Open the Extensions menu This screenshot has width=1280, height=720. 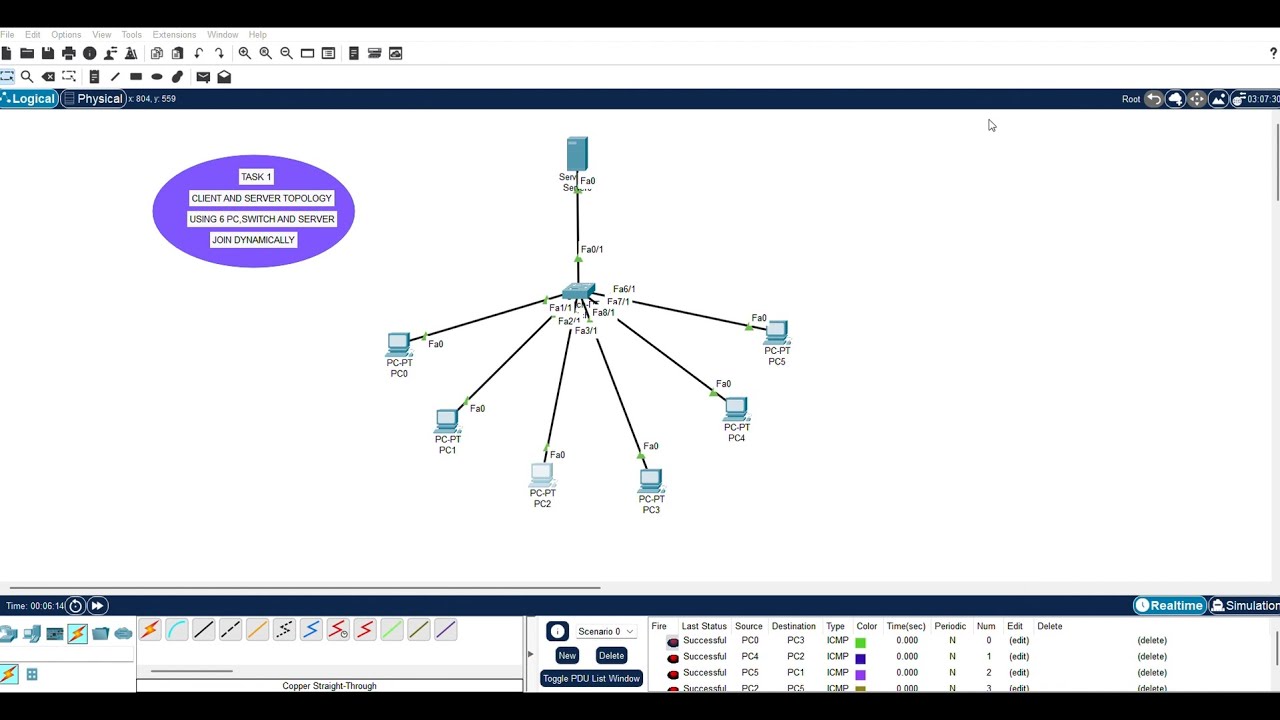coord(174,35)
